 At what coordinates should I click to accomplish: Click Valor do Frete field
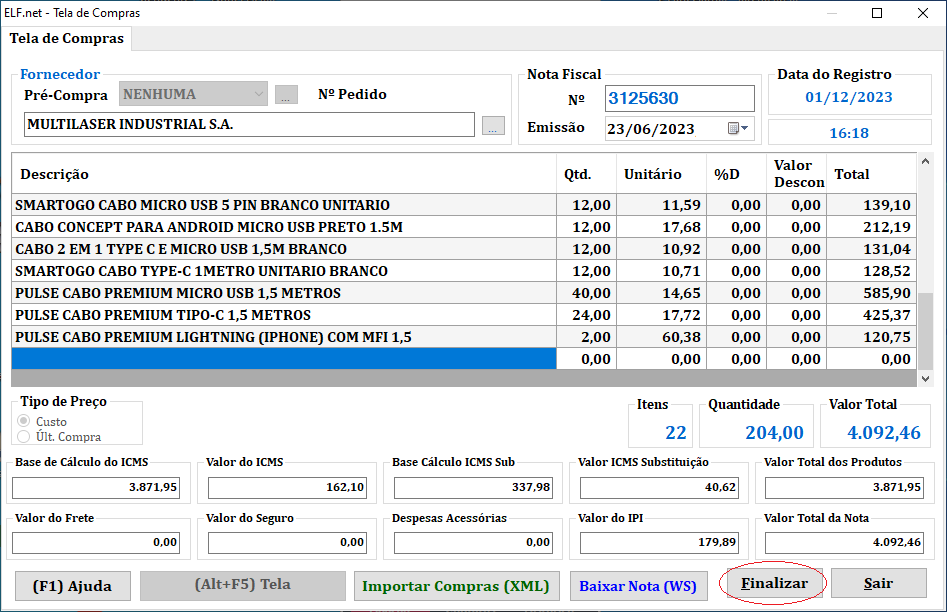[x=97, y=543]
